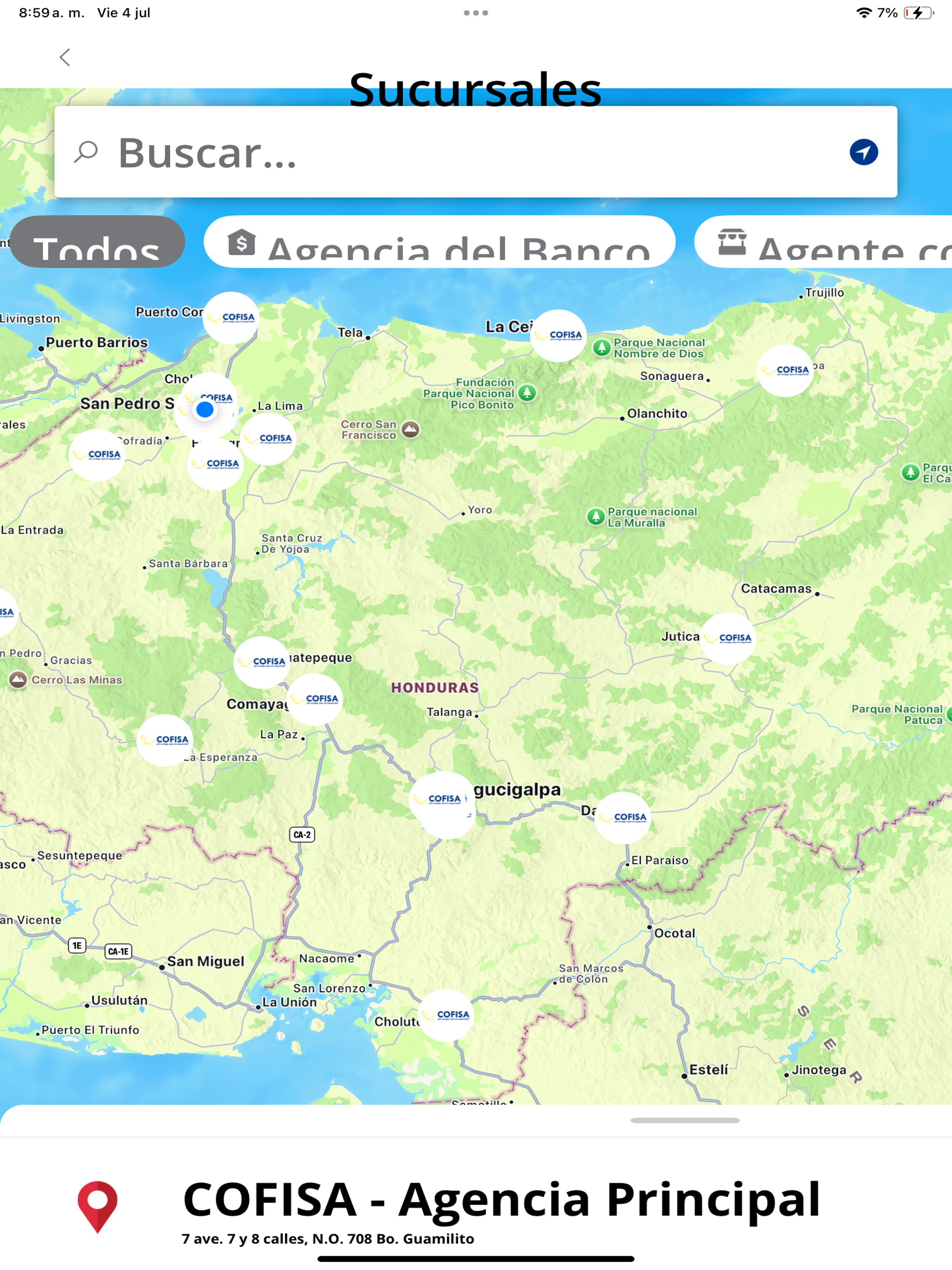Open COFISA marker near La Lima
This screenshot has width=952, height=1270.
click(x=268, y=439)
